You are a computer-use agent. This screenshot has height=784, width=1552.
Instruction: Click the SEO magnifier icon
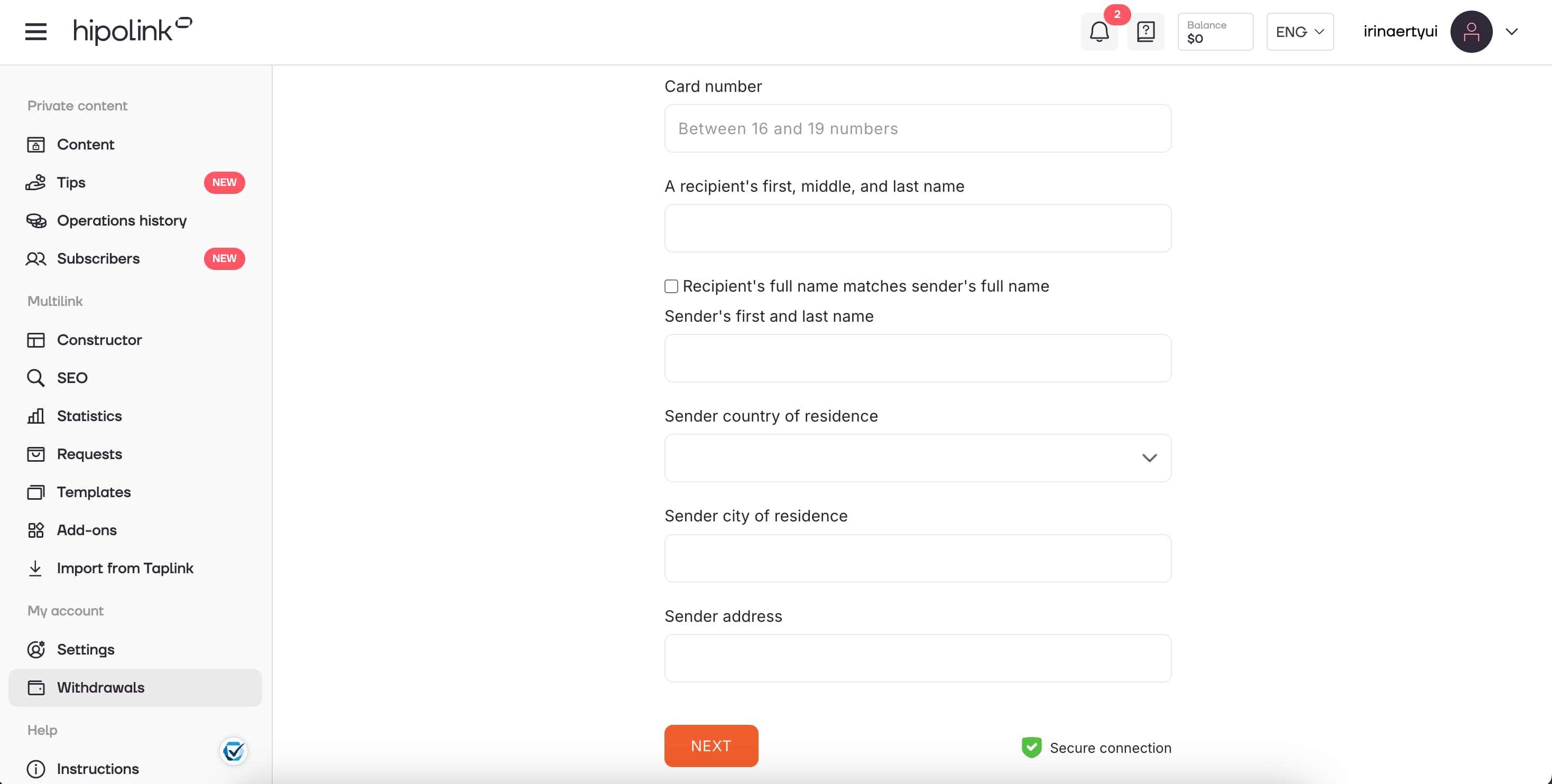pyautogui.click(x=35, y=378)
